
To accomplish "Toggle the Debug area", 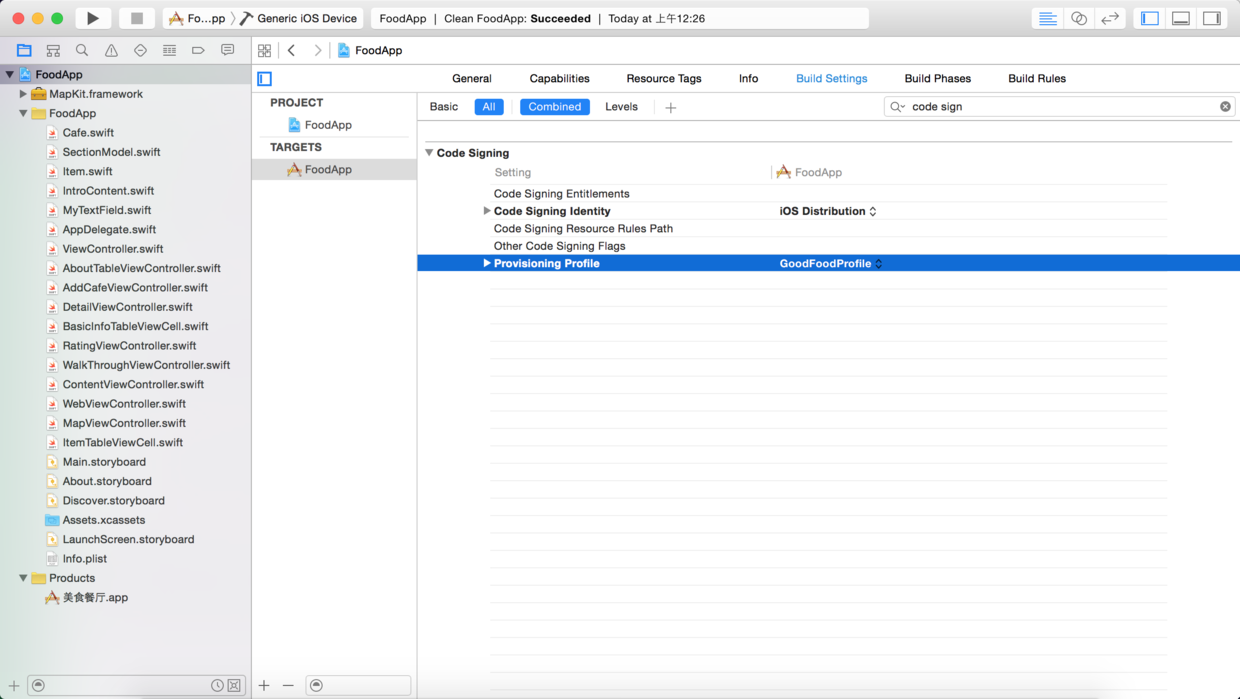I will tap(1181, 18).
